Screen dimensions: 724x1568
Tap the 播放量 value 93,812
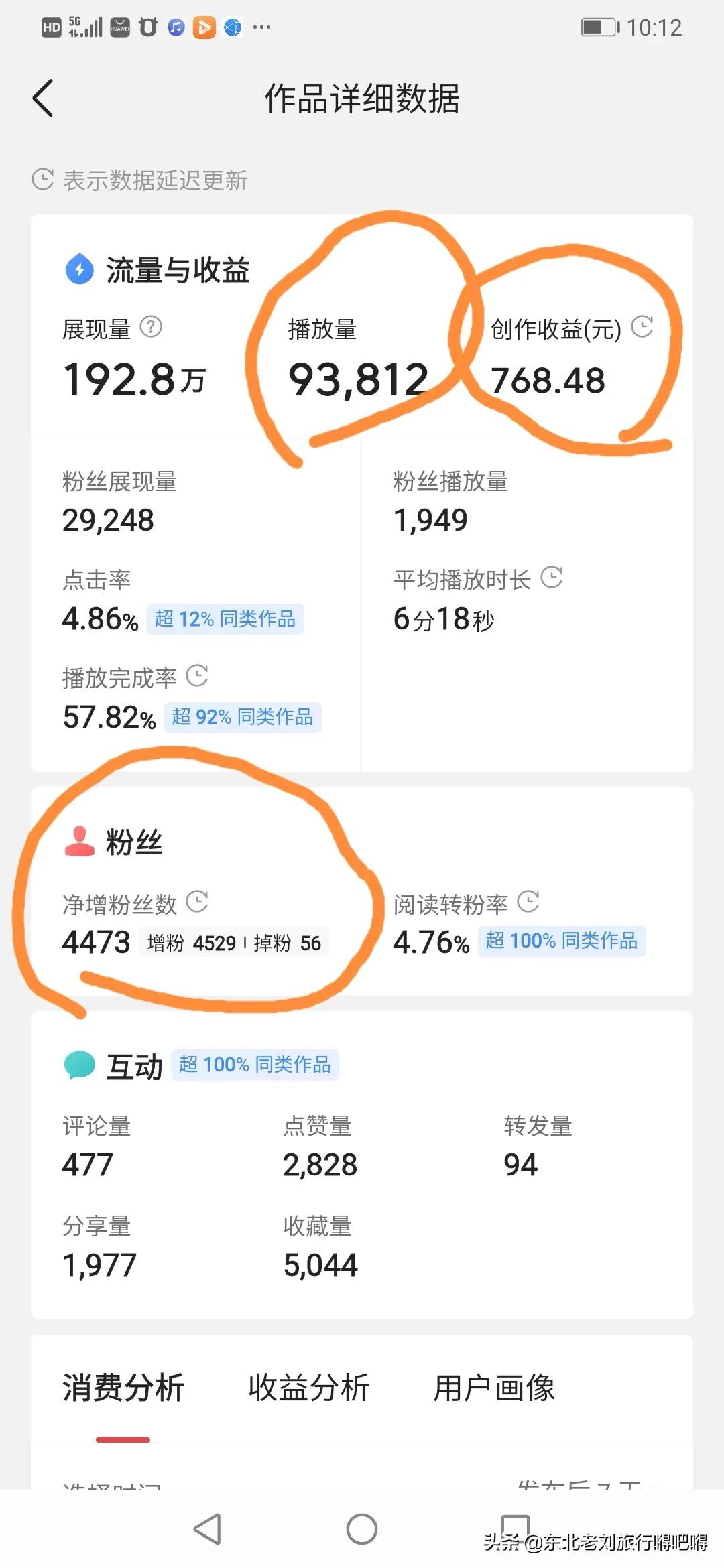pyautogui.click(x=358, y=380)
